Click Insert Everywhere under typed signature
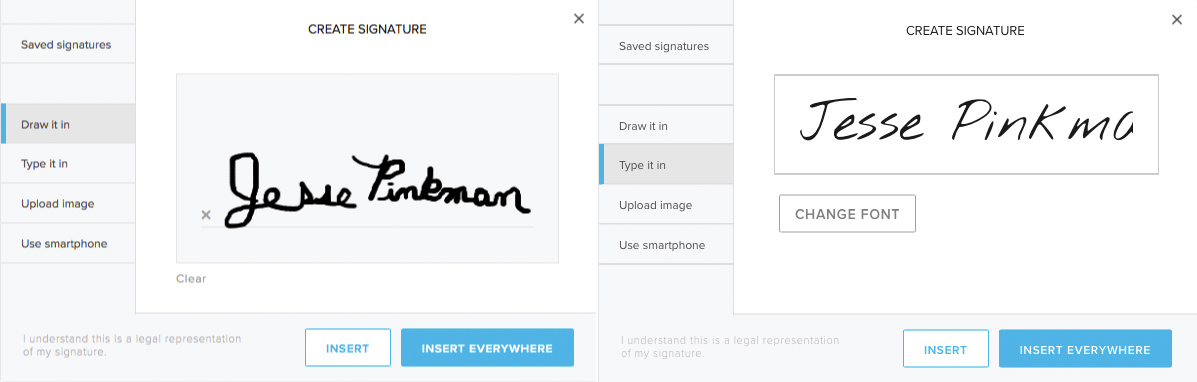Screen dimensions: 1197x382 click(1085, 349)
